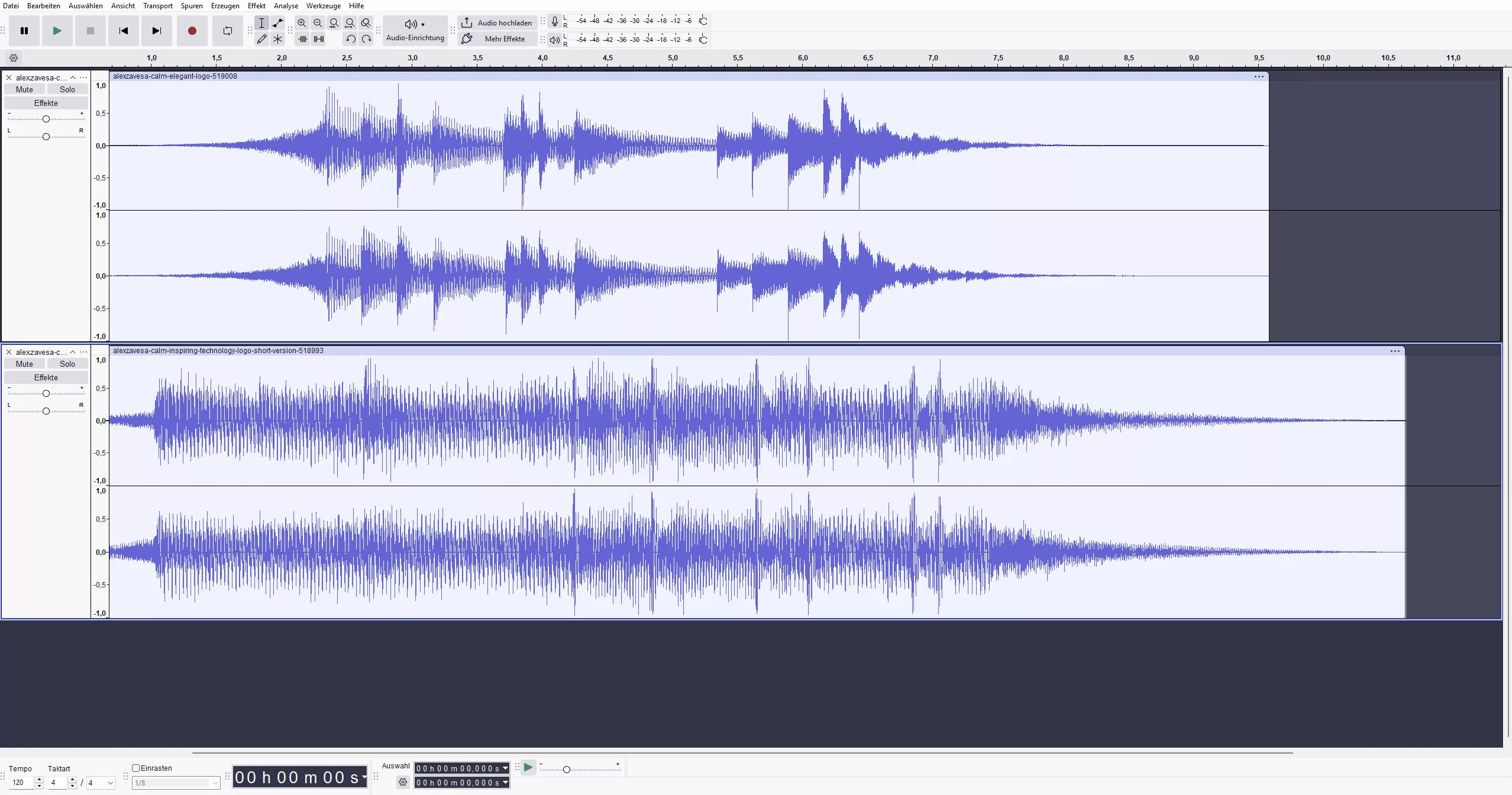The image size is (1512, 795).
Task: Click the Play-at-Speed green button
Action: pos(528,767)
